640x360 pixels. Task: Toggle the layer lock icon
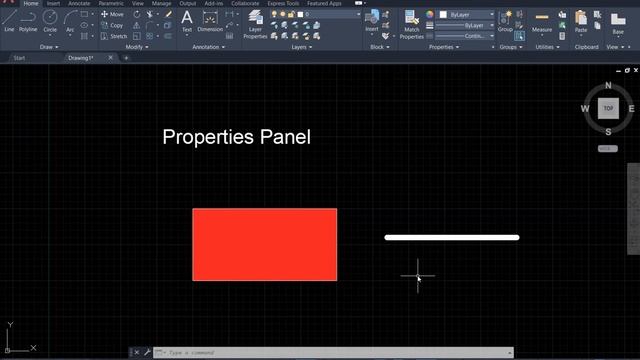point(291,14)
